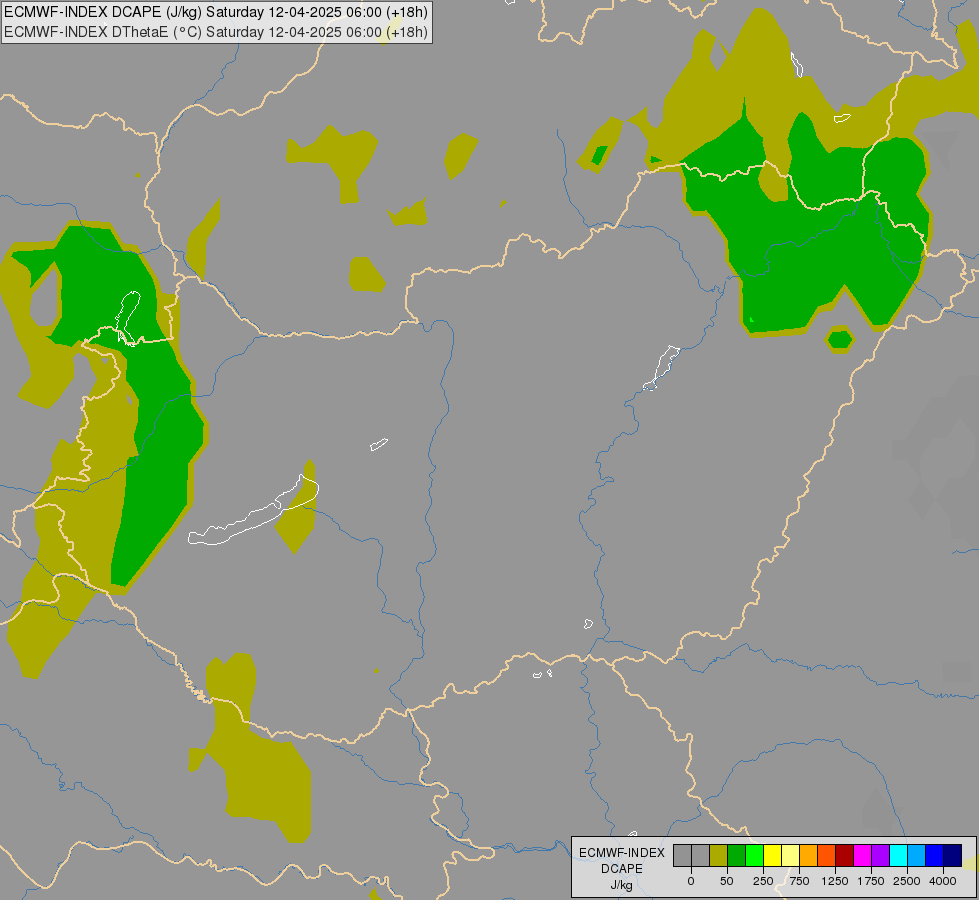The width and height of the screenshot is (979, 900).
Task: Click the saturated yellow legend swatch
Action: (772, 855)
